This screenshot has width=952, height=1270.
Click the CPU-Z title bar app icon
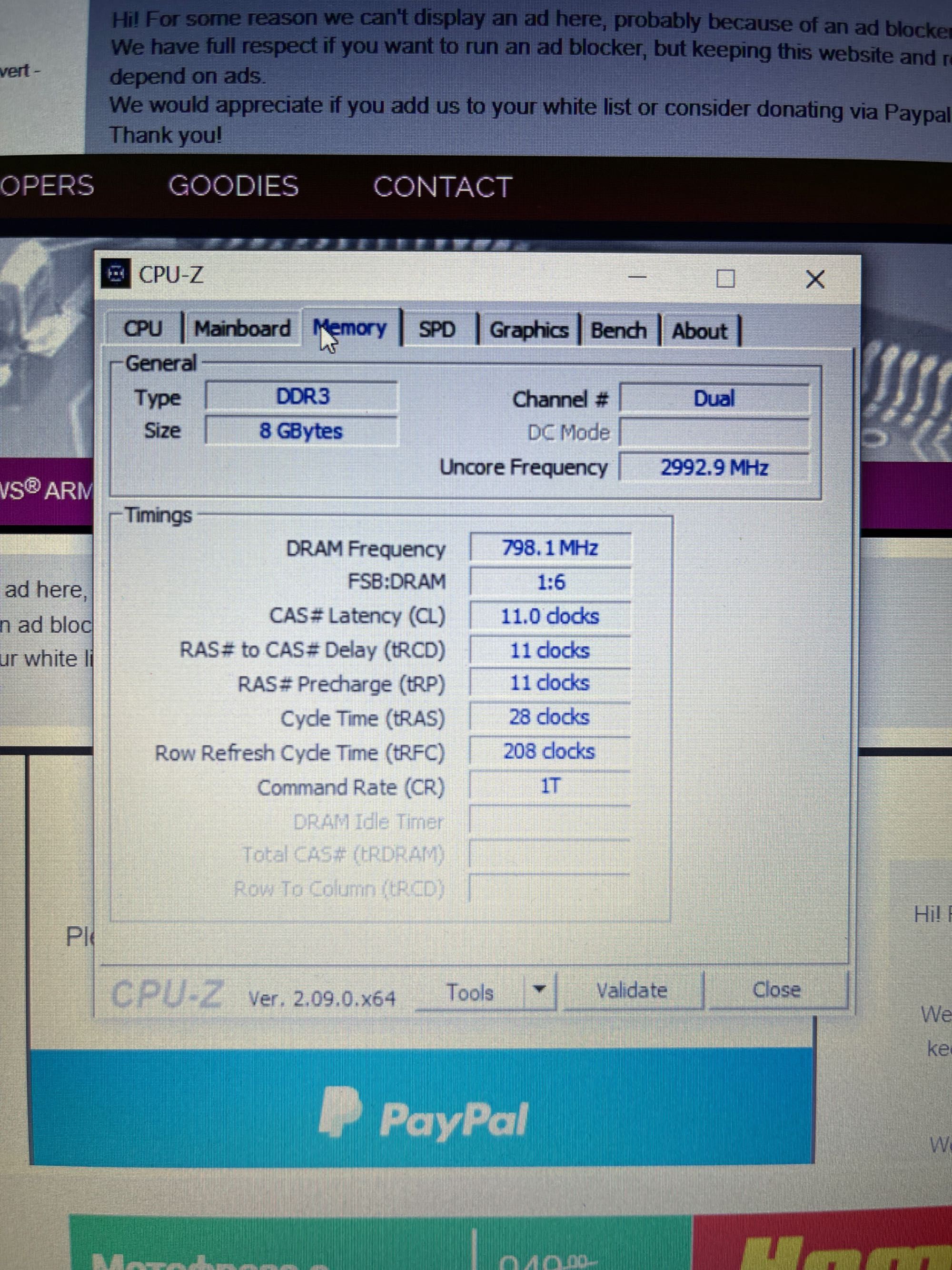click(x=116, y=274)
